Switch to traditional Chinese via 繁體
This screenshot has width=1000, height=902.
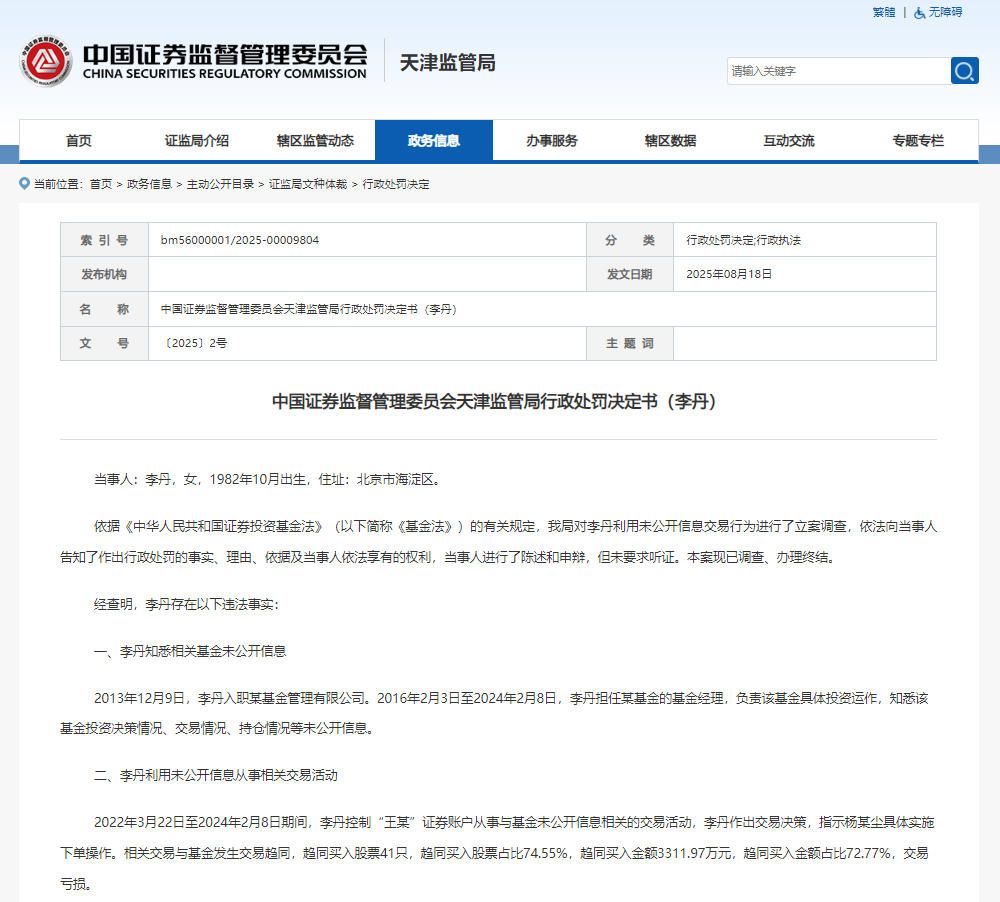click(883, 12)
